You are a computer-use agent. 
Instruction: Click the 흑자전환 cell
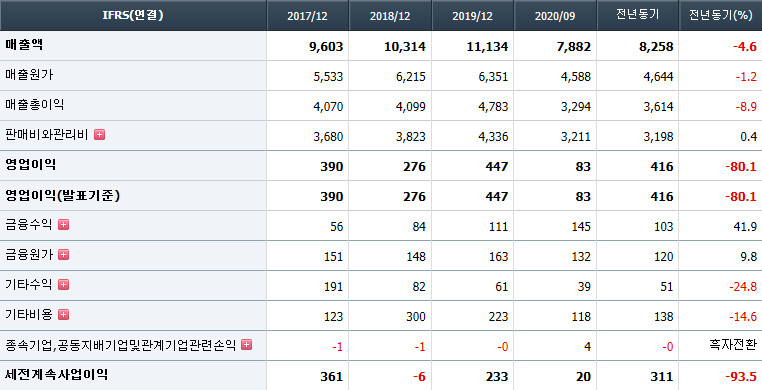click(x=733, y=345)
